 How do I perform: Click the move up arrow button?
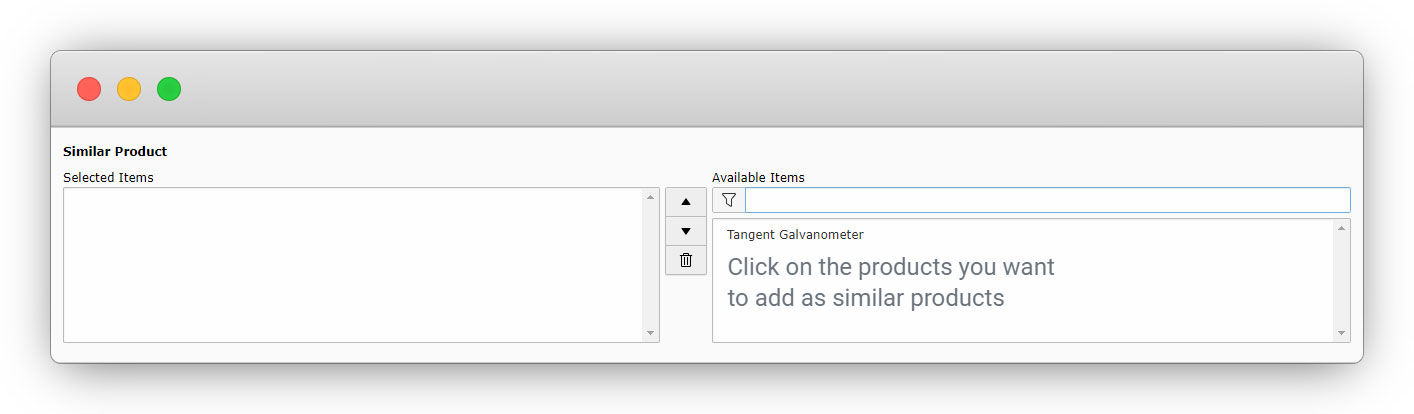click(x=685, y=201)
